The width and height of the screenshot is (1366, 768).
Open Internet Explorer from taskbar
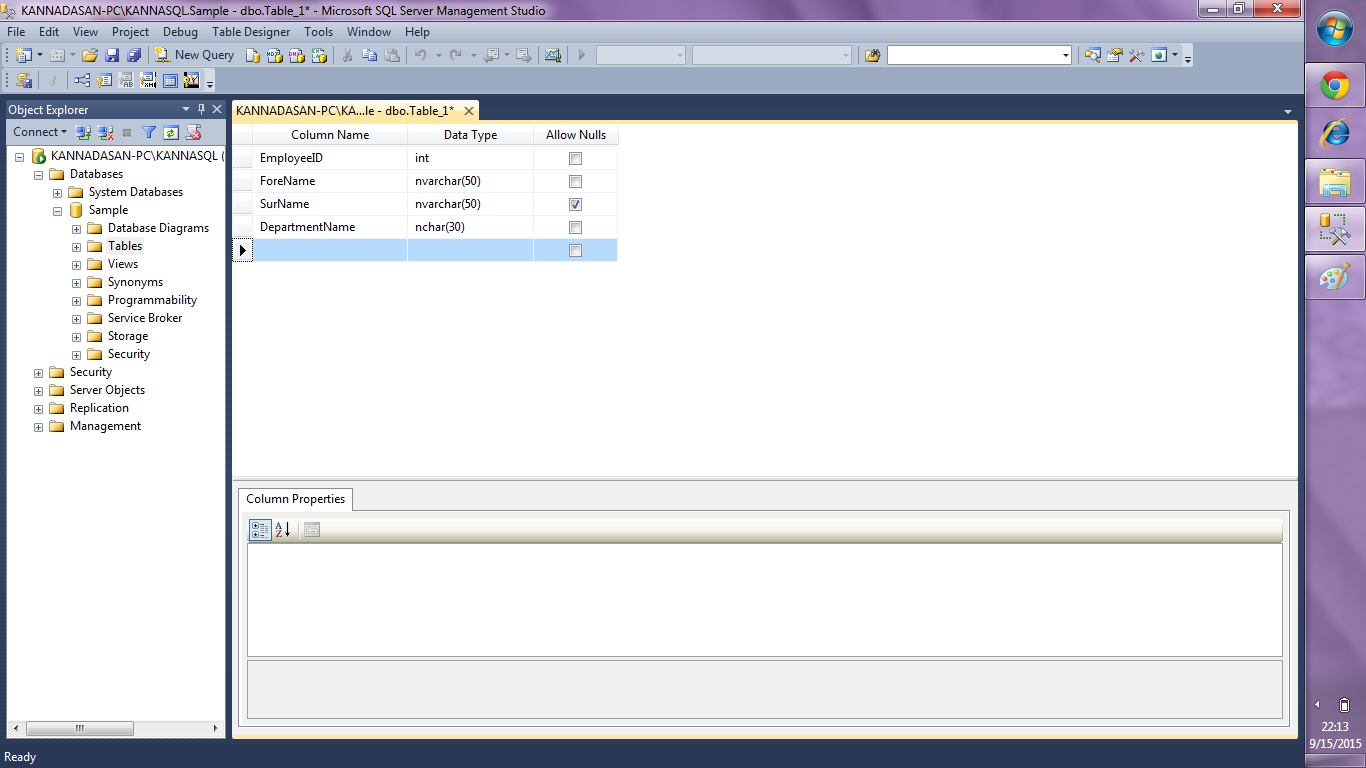[x=1335, y=134]
